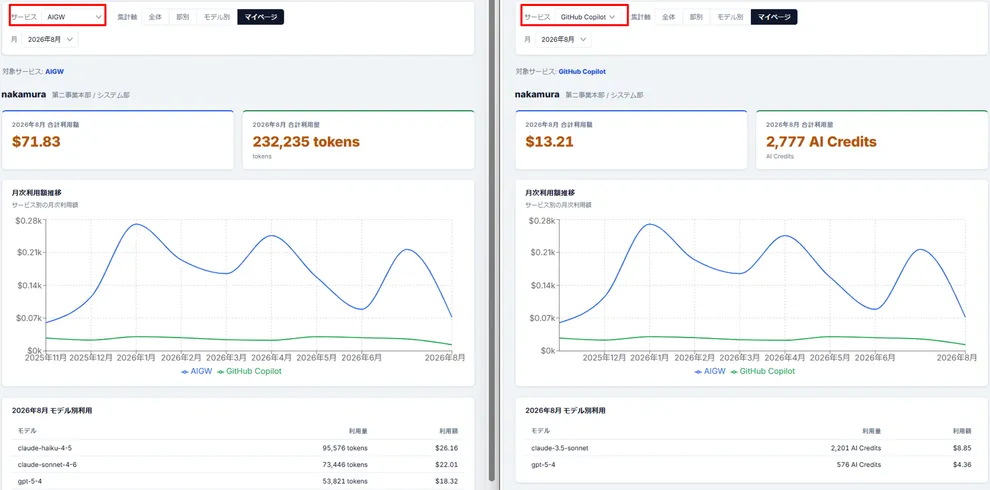The height and width of the screenshot is (490, 990).
Task: Click the 利用額 column header in AIGW table
Action: pos(449,431)
